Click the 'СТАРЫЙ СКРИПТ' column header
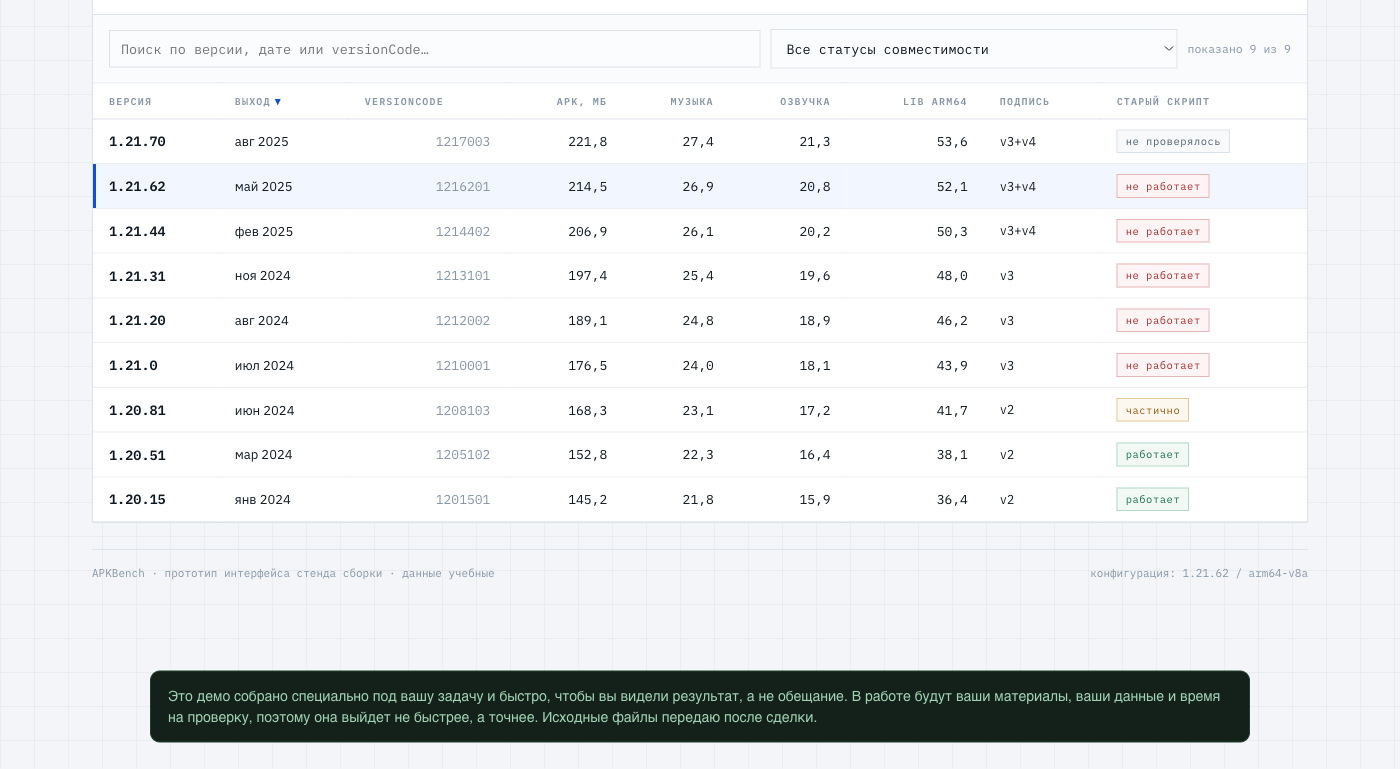1400x769 pixels. coord(1163,102)
